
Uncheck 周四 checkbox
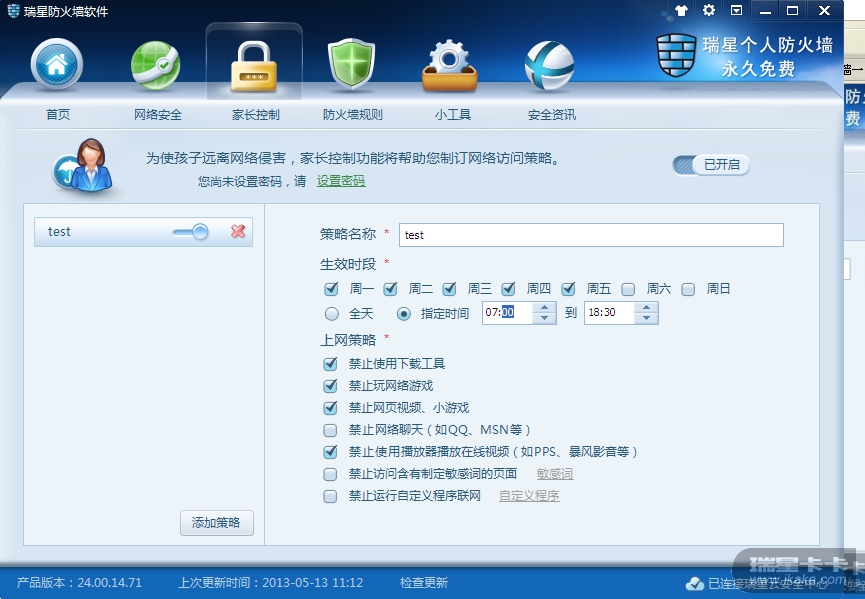tap(509, 288)
